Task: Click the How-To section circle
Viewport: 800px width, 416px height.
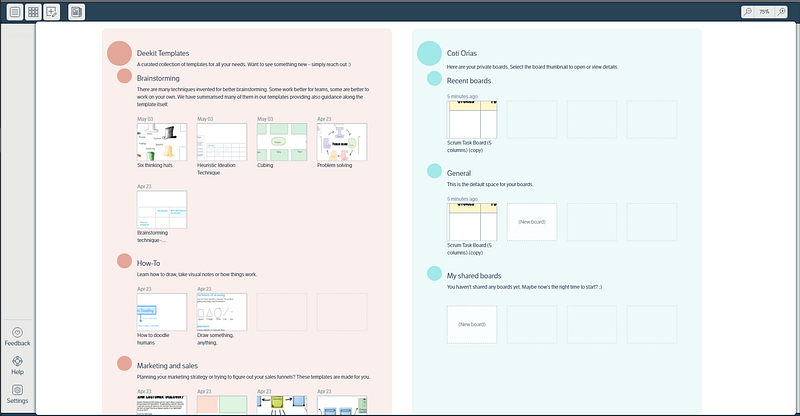Action: (124, 261)
